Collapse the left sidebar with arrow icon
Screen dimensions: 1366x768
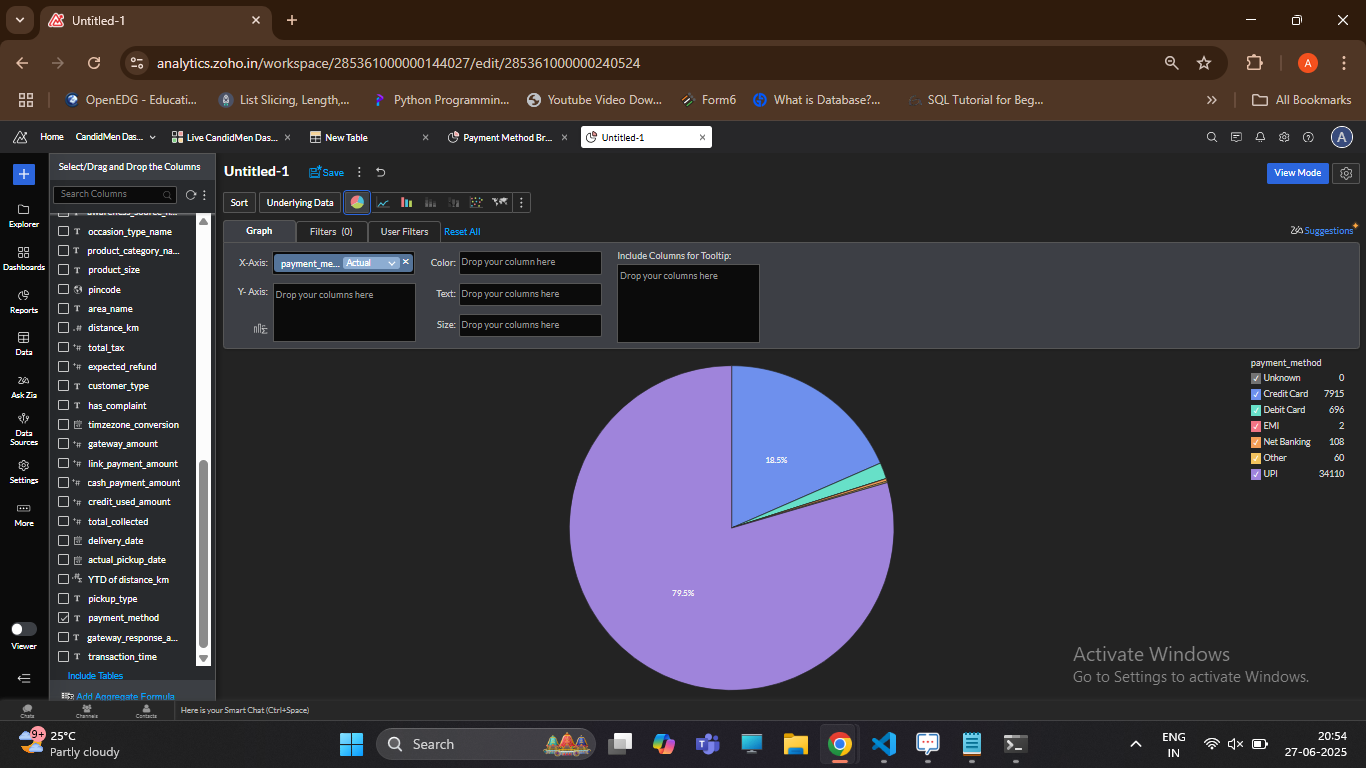point(24,678)
